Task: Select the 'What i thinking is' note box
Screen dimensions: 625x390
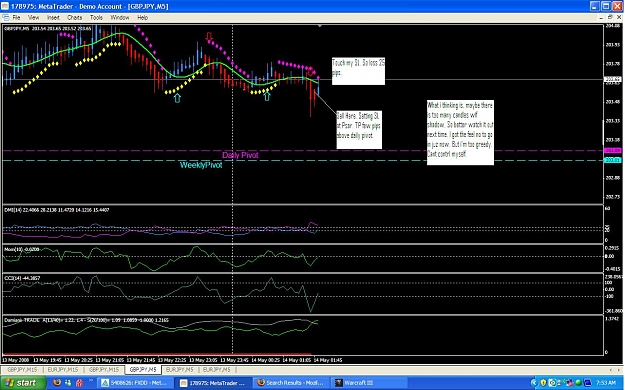Action: (460, 132)
